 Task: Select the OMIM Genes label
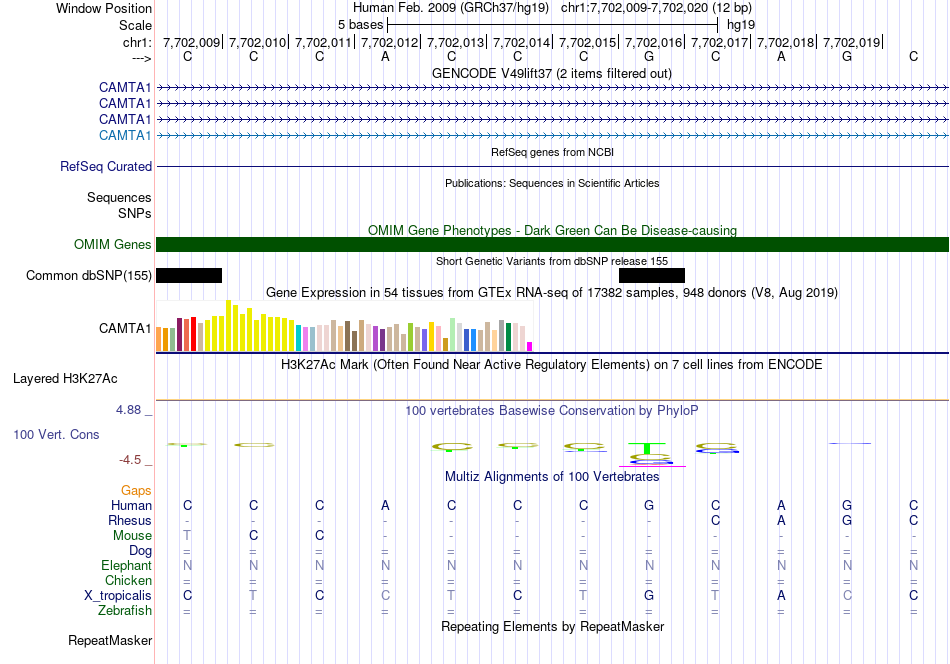112,244
